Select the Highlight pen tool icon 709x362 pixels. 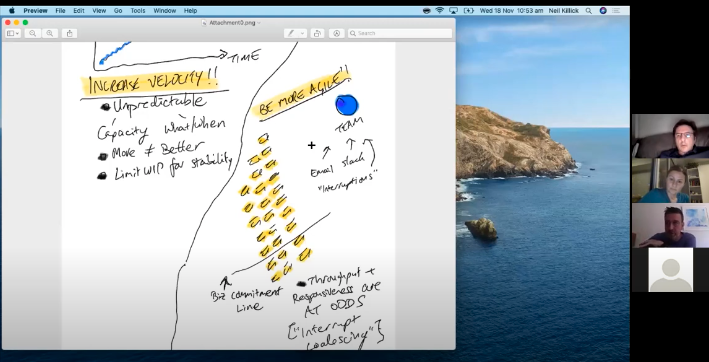[x=291, y=33]
